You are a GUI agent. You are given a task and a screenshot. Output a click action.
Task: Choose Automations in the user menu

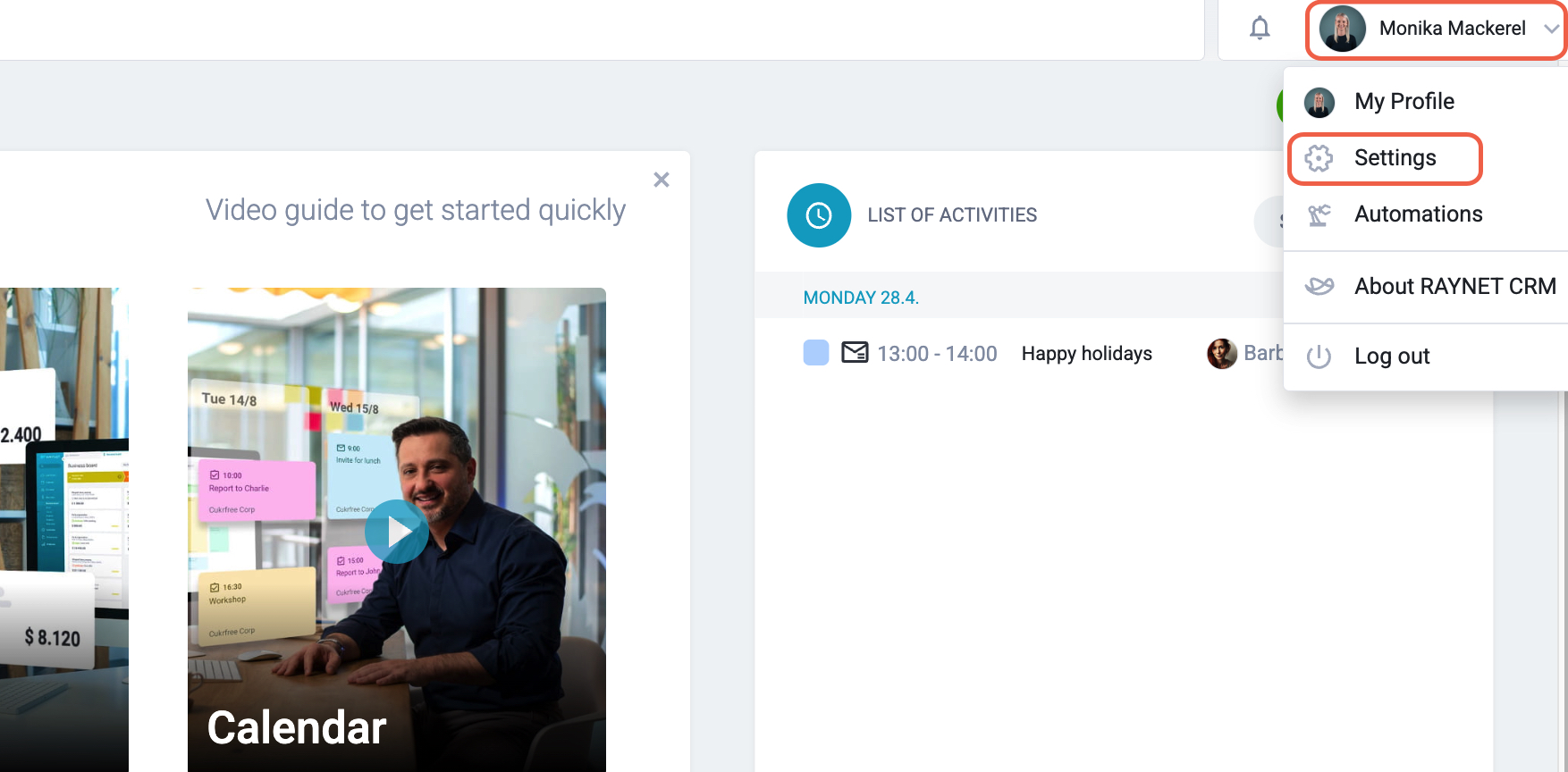coord(1418,214)
